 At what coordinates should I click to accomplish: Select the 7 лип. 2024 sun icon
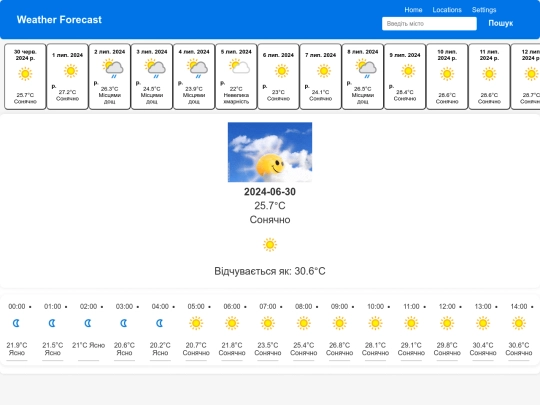point(323,71)
